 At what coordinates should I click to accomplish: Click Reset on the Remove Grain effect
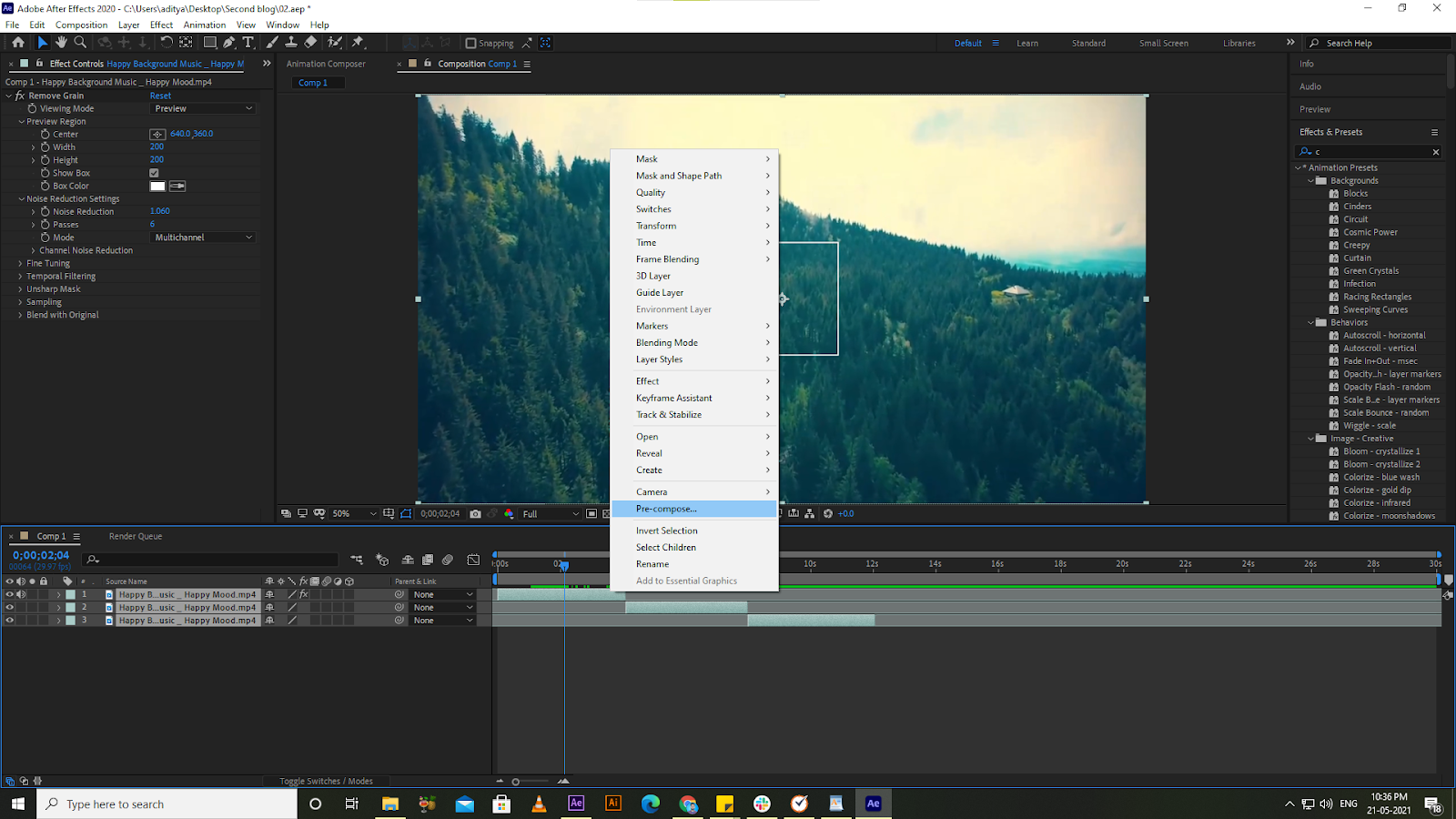tap(160, 95)
